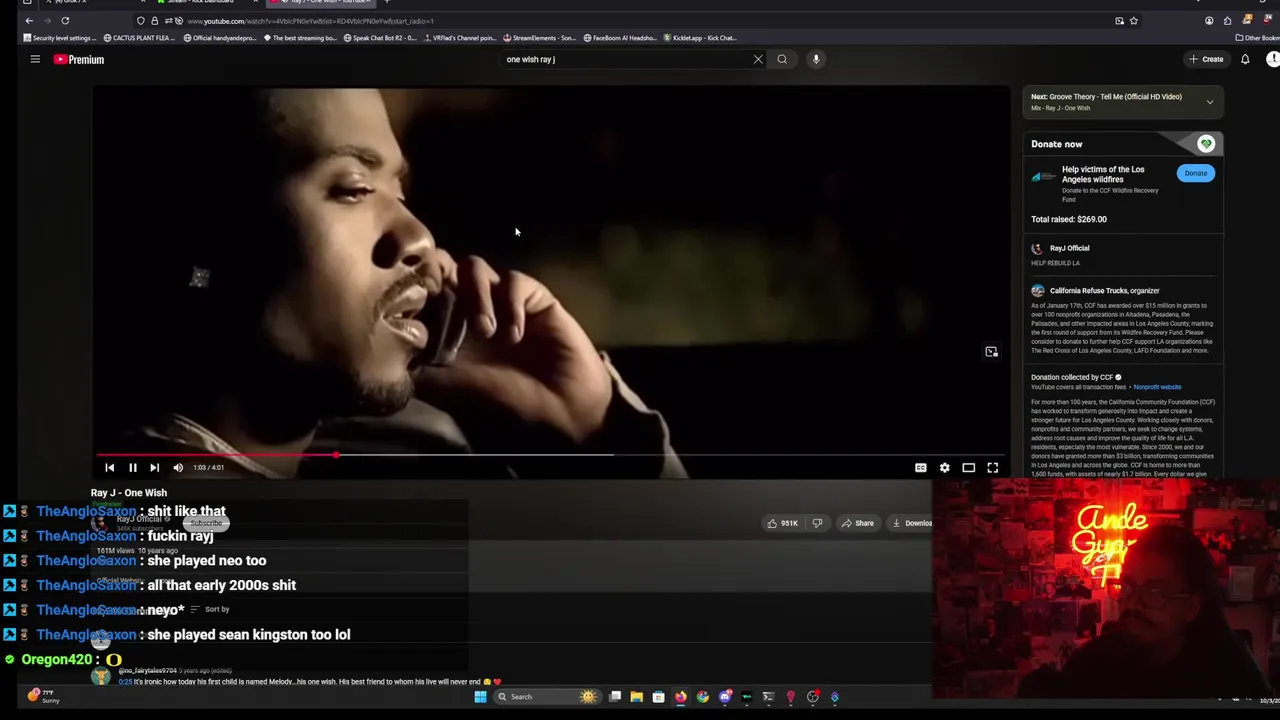This screenshot has width=1280, height=720.
Task: Like the video with 951K likes
Action: (x=782, y=523)
